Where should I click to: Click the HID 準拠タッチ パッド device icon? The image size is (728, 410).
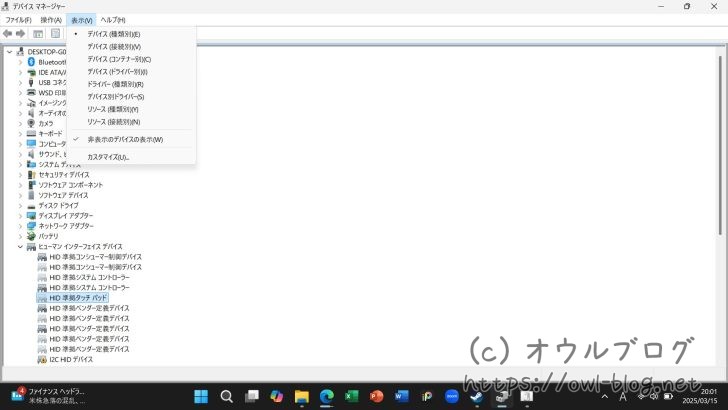[42, 298]
